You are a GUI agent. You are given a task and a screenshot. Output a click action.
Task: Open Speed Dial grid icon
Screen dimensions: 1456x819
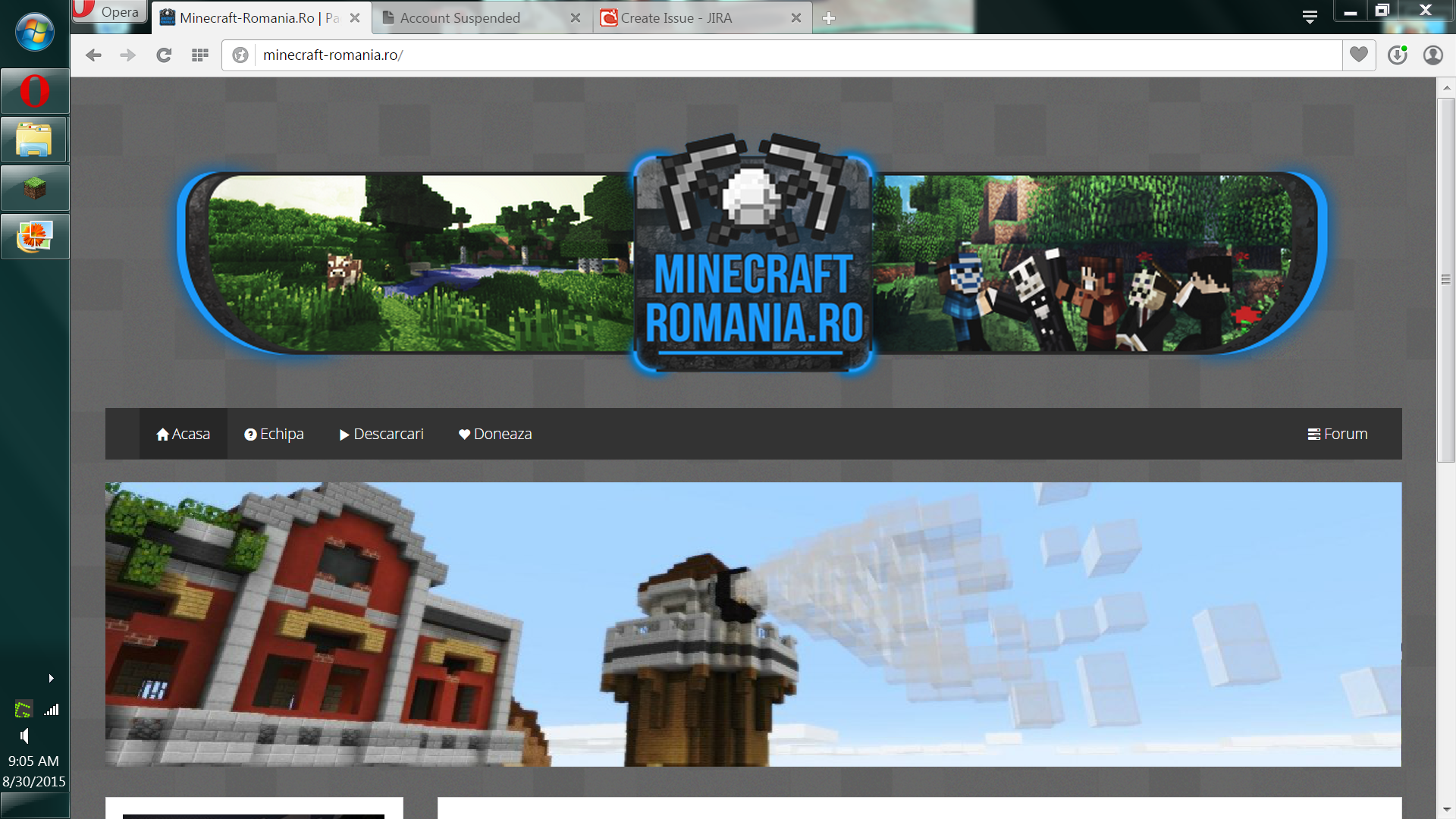(x=200, y=55)
